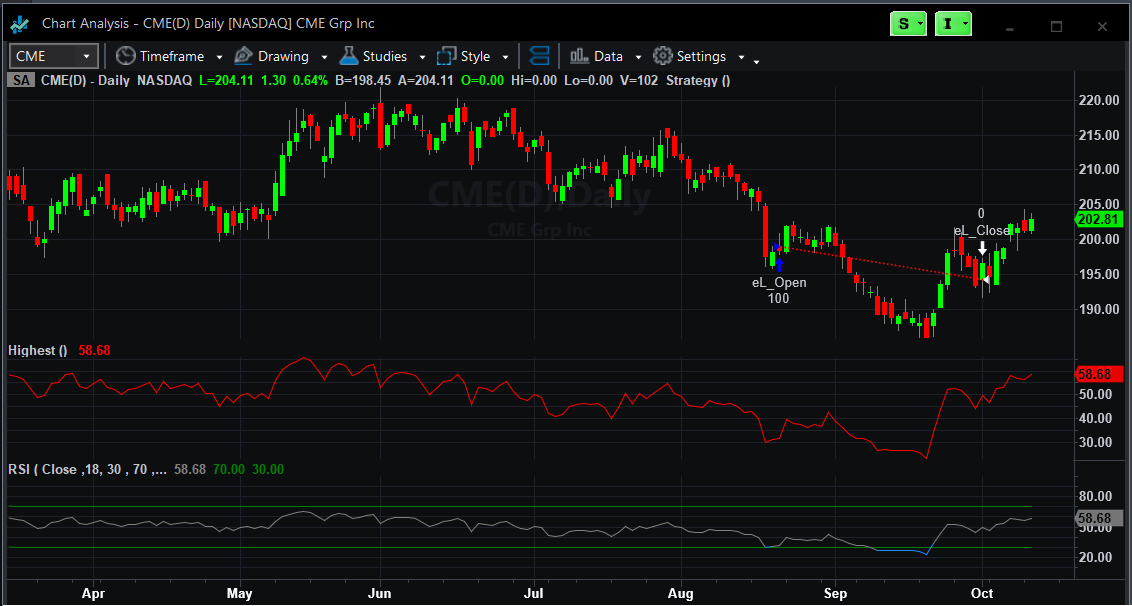The height and width of the screenshot is (606, 1132).
Task: Open the dropdown arrow on the I button
Action: click(965, 25)
